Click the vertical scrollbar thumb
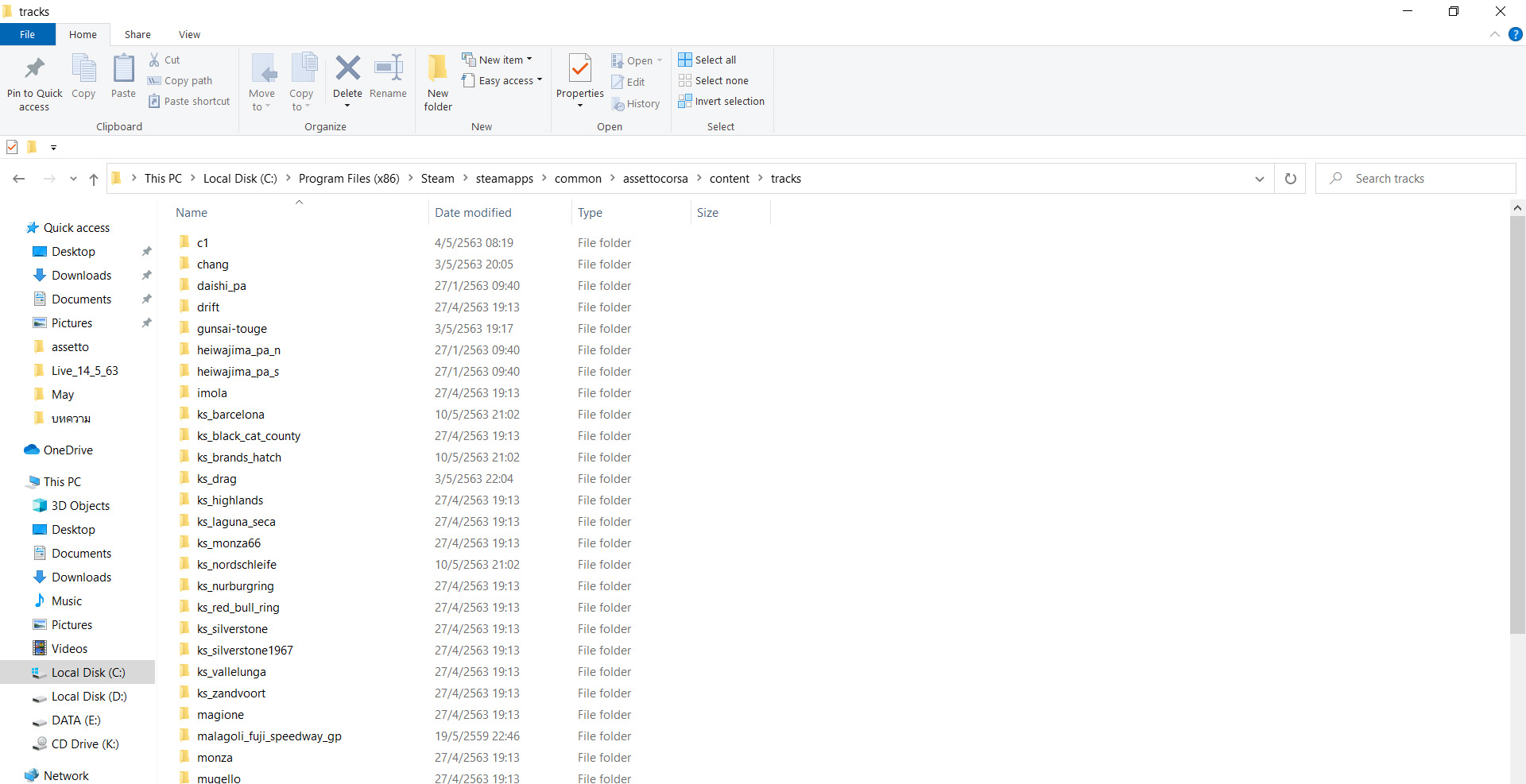Viewport: 1526px width, 784px height. tap(1517, 425)
